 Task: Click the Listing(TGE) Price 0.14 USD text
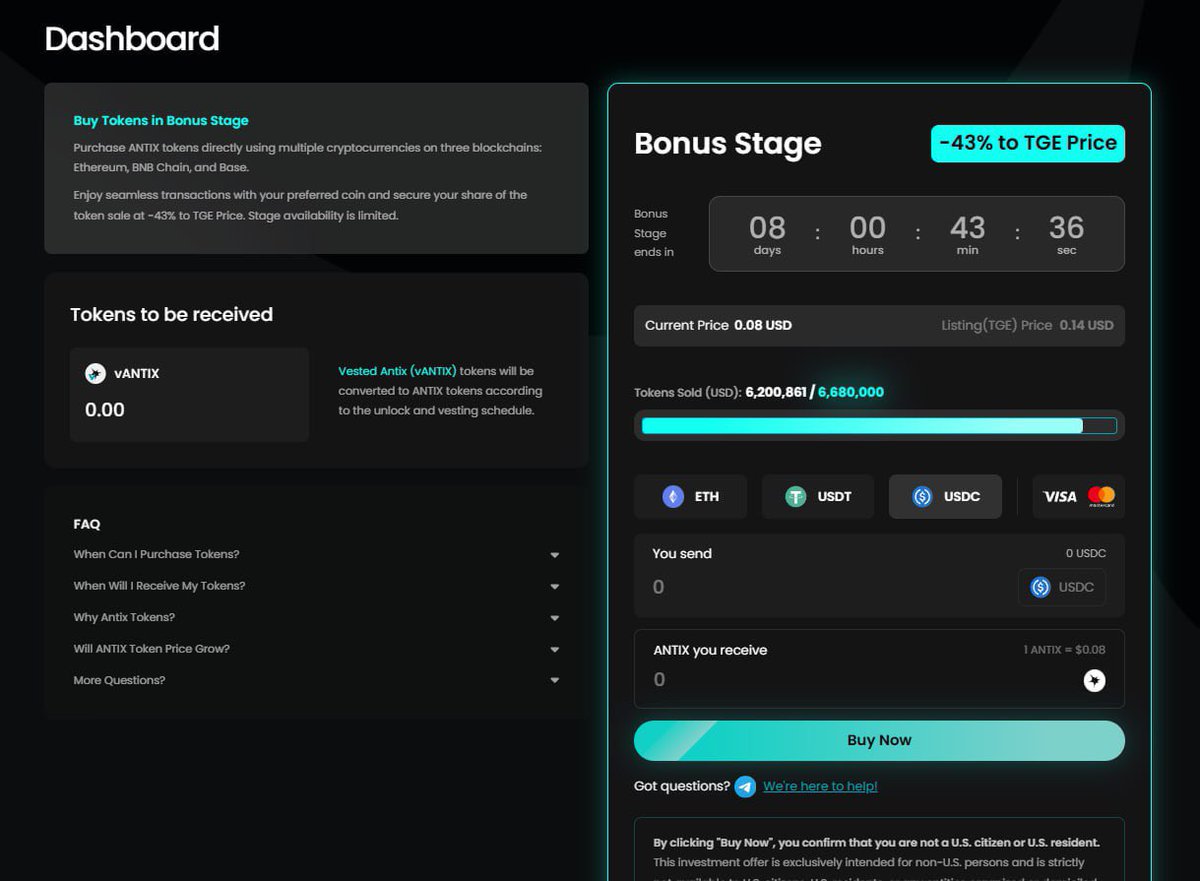[1027, 325]
